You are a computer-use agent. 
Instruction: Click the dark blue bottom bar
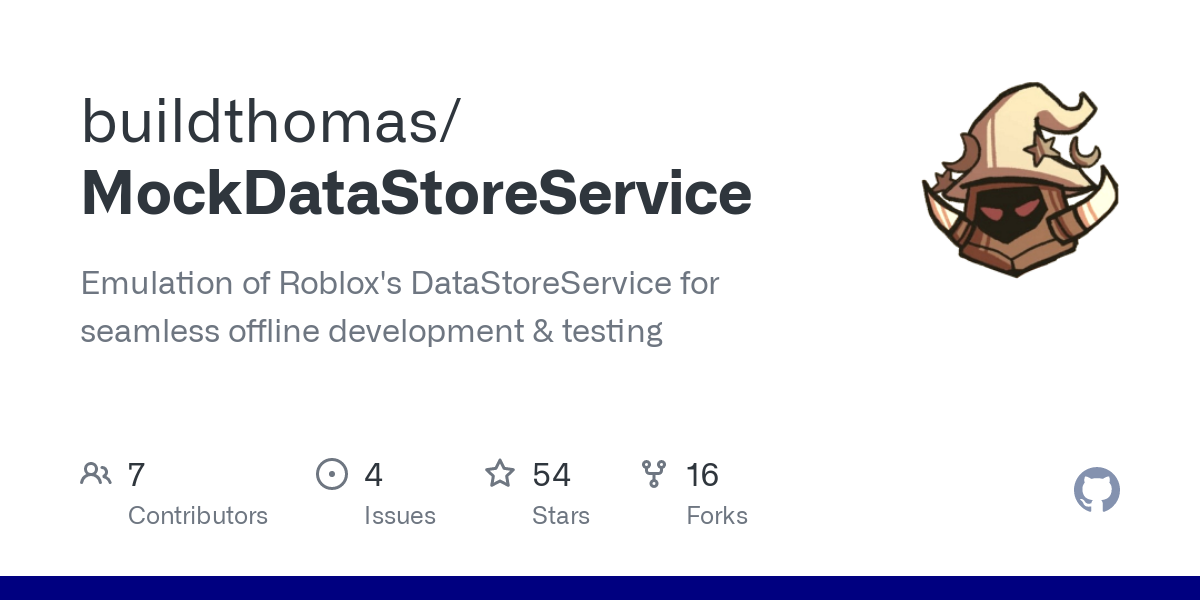click(x=600, y=588)
